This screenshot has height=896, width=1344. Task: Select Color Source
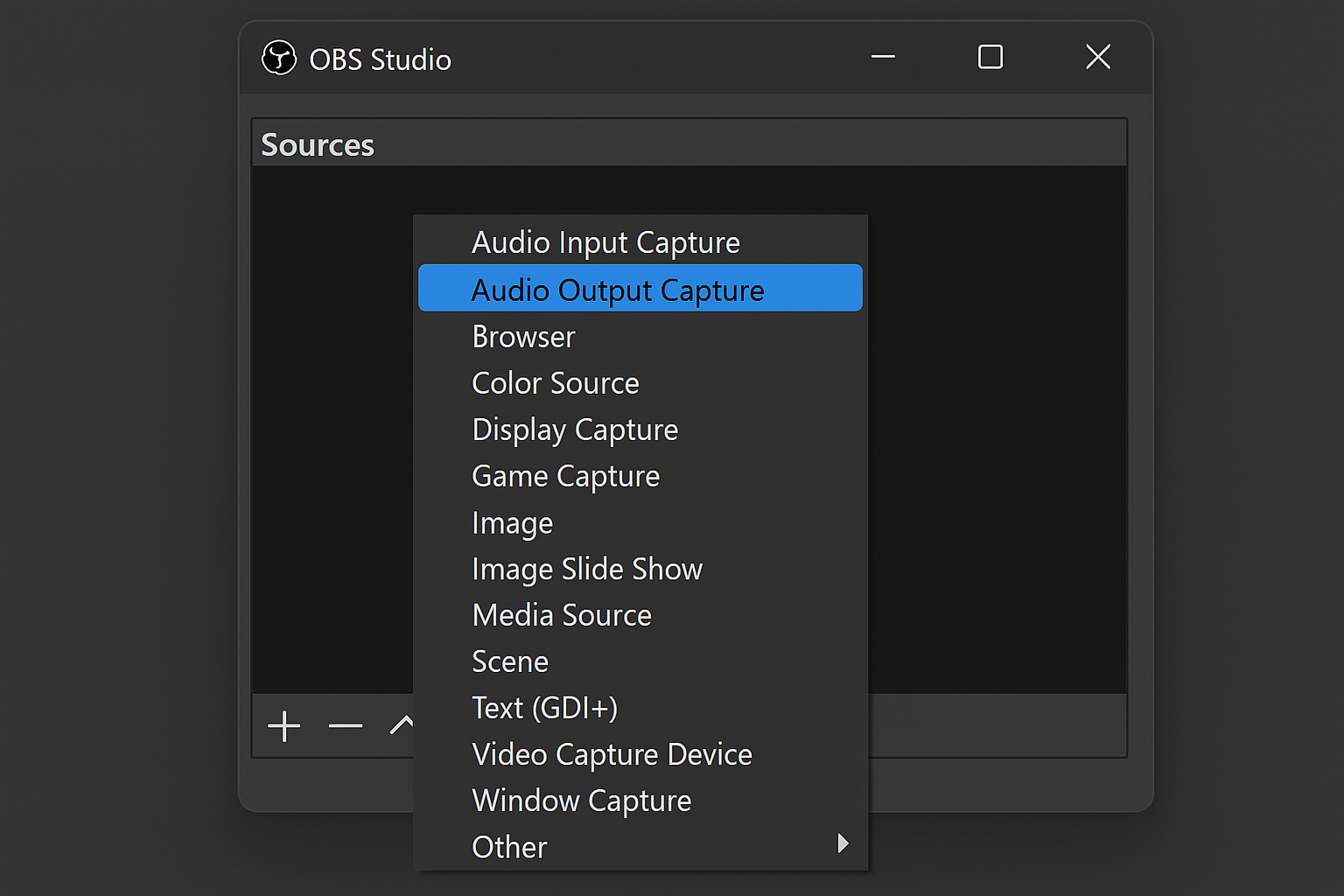(x=555, y=382)
